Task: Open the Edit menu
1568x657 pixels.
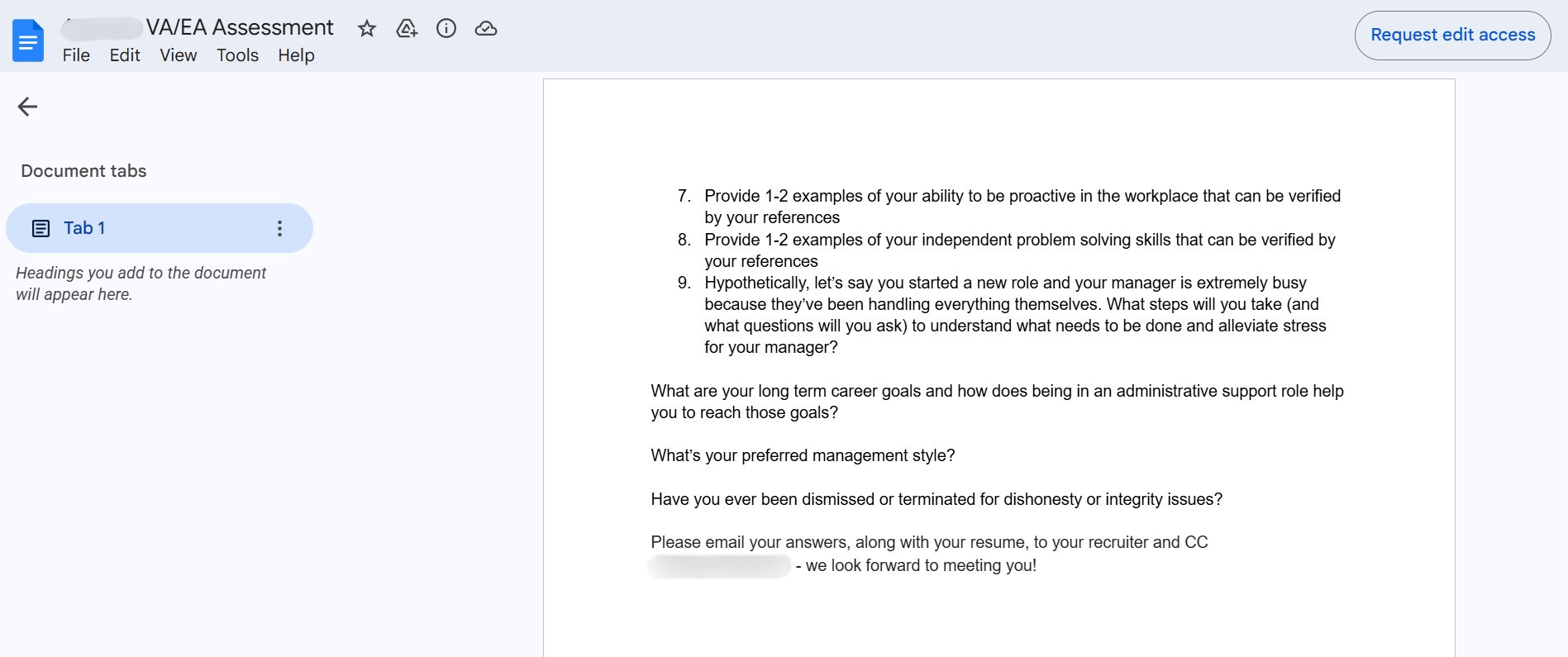Action: (x=125, y=55)
